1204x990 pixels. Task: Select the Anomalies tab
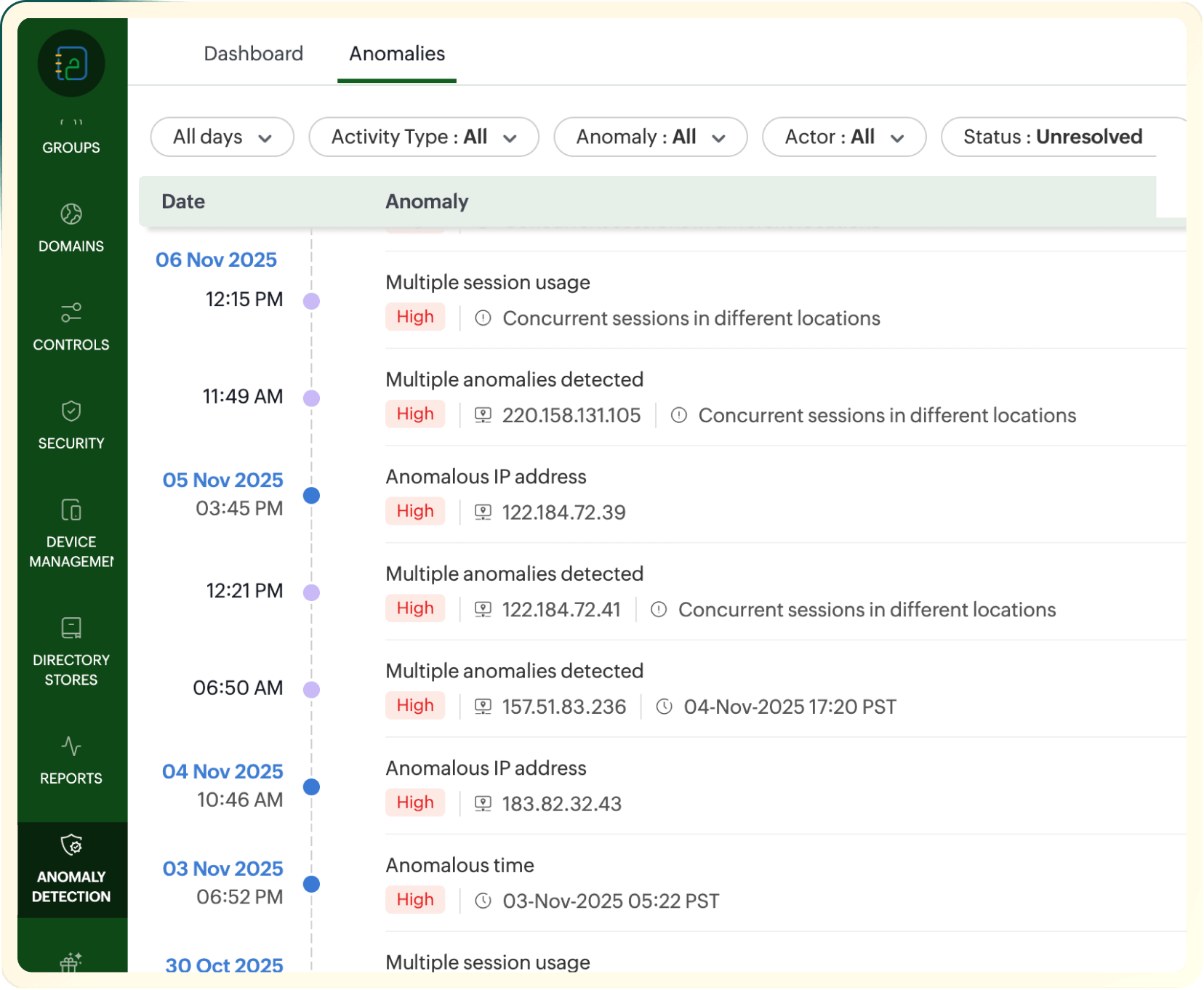click(396, 53)
